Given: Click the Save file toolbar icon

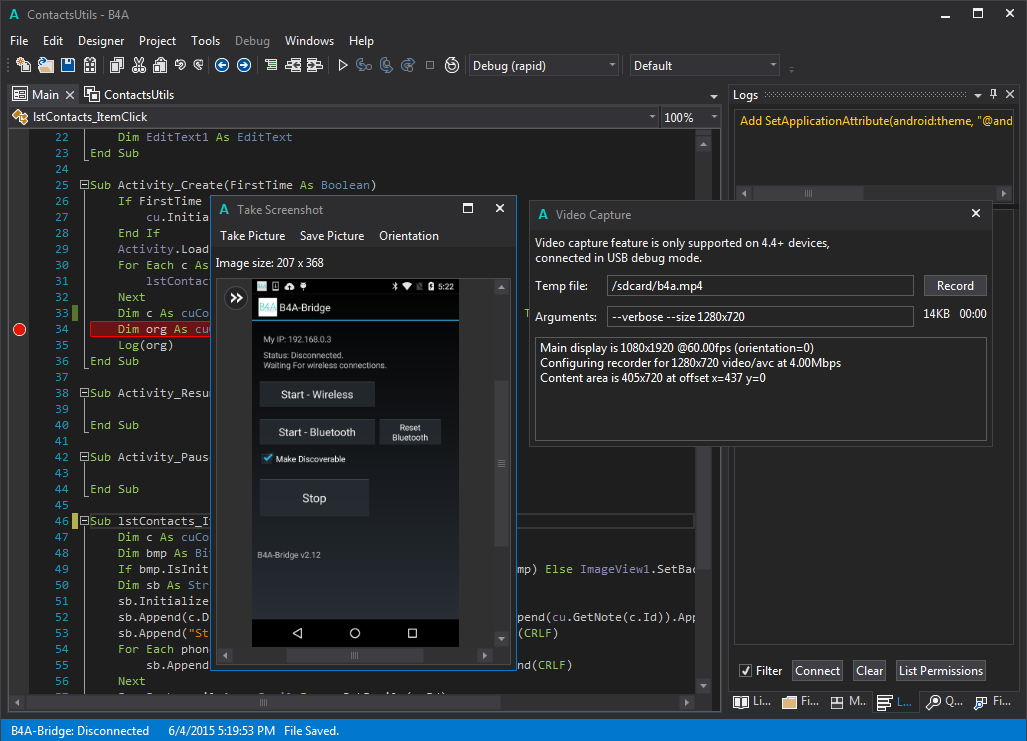Looking at the screenshot, I should click(68, 65).
